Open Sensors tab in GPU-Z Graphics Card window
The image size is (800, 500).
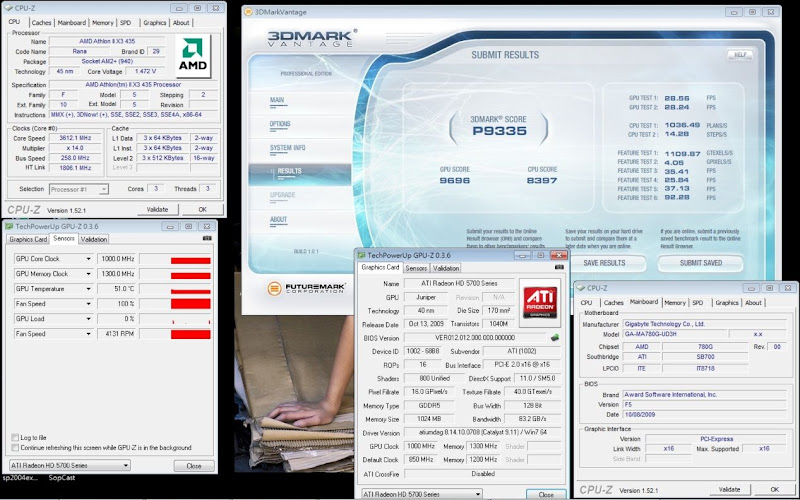point(416,268)
